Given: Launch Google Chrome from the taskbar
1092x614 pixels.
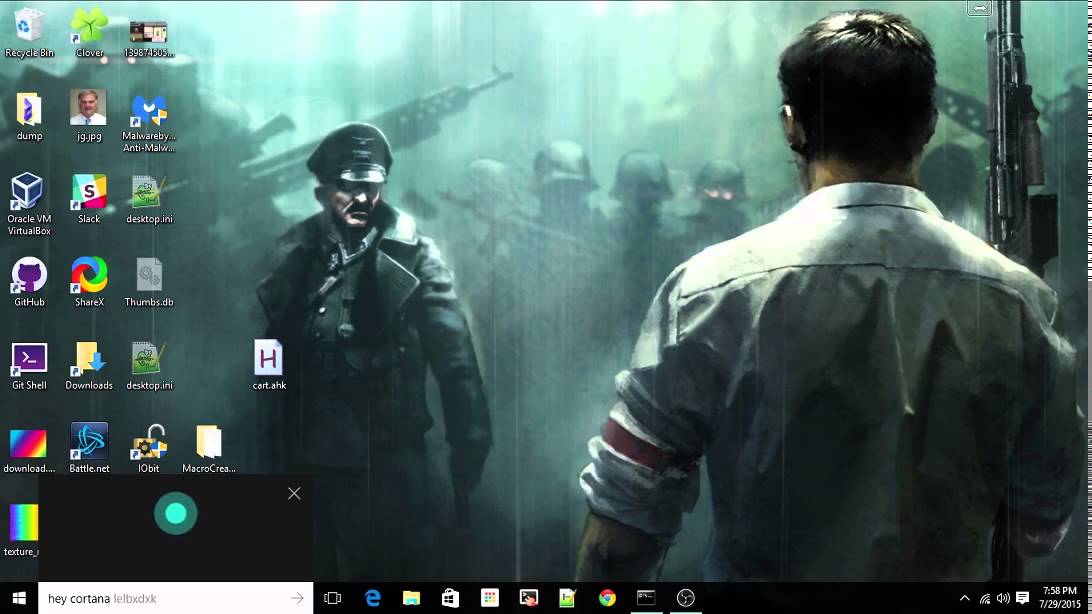Looking at the screenshot, I should [x=607, y=598].
